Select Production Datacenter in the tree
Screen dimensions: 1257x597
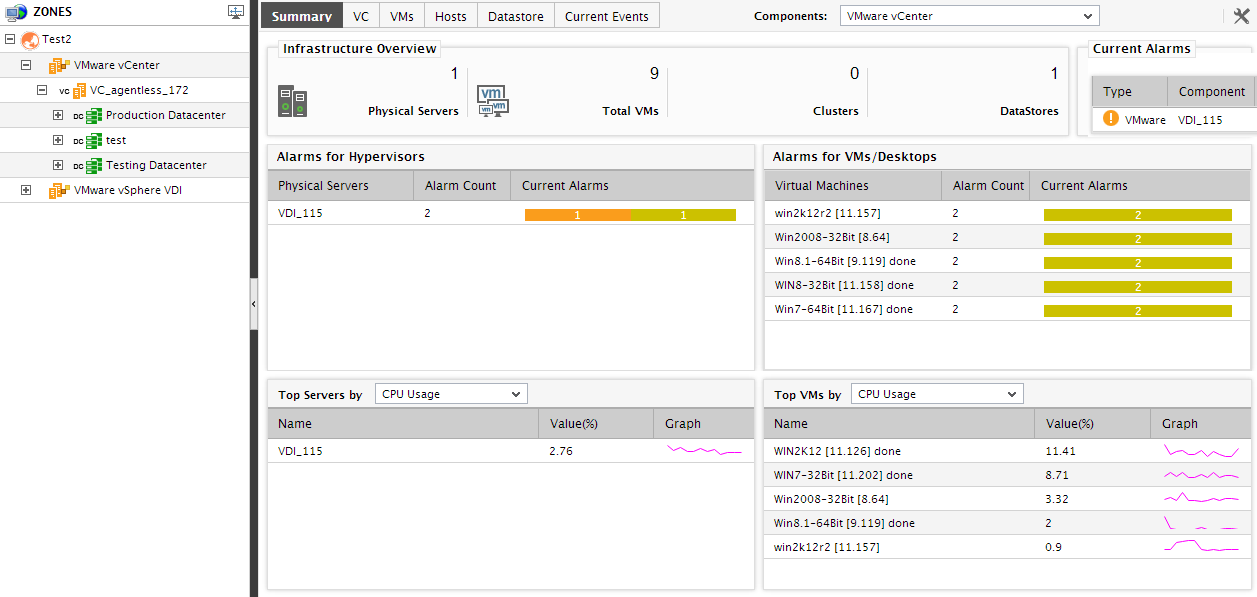[x=166, y=115]
